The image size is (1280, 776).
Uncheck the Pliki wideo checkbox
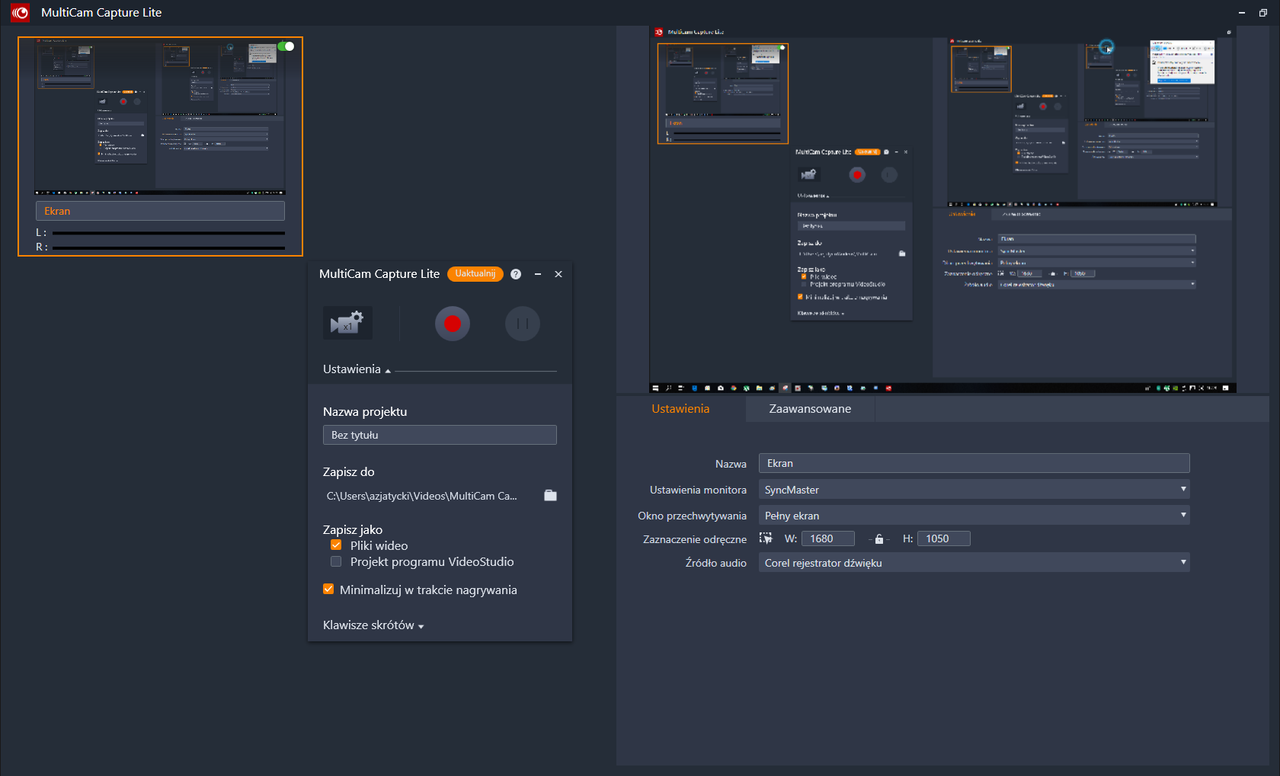(336, 546)
